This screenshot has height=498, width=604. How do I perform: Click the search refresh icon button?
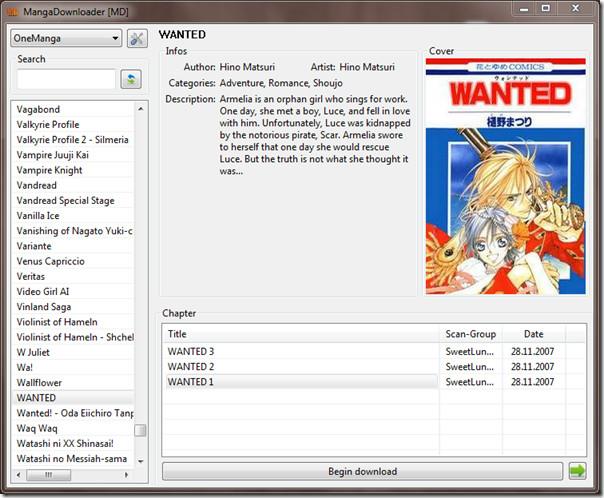tap(130, 79)
